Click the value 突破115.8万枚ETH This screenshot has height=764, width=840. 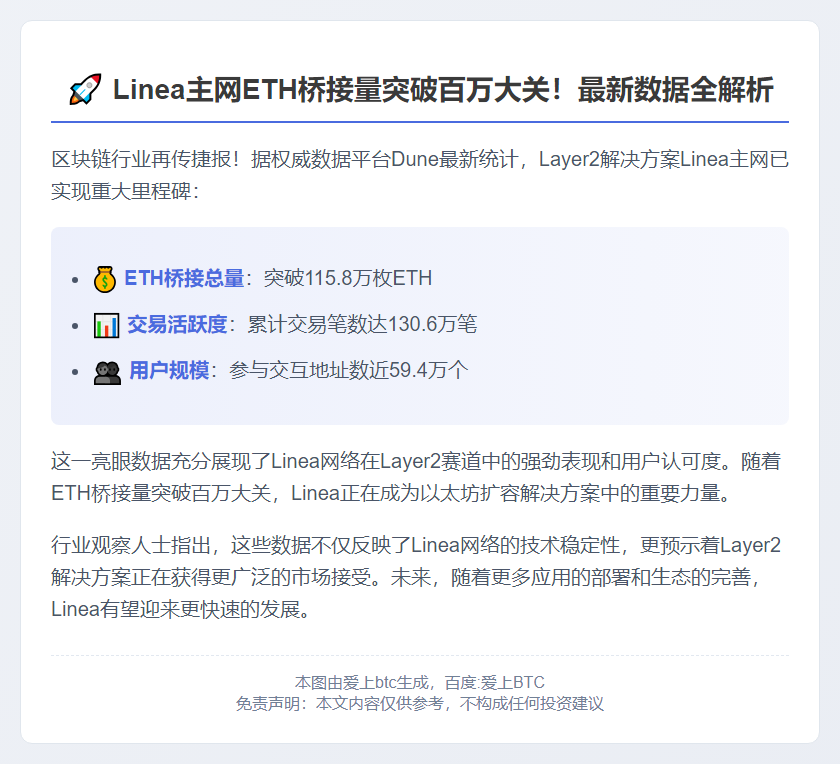(348, 279)
